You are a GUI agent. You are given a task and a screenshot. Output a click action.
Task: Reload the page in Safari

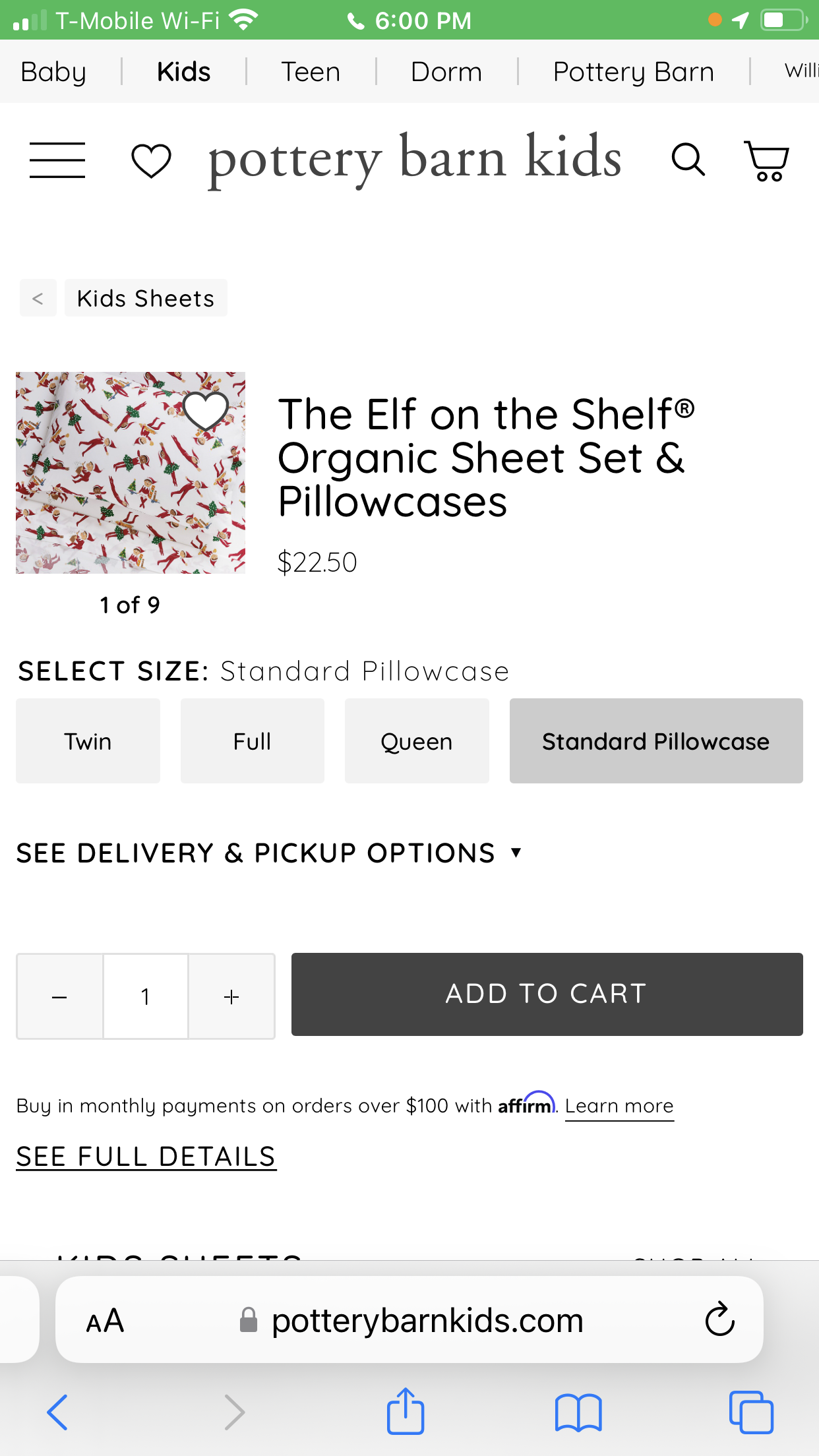coord(719,1319)
